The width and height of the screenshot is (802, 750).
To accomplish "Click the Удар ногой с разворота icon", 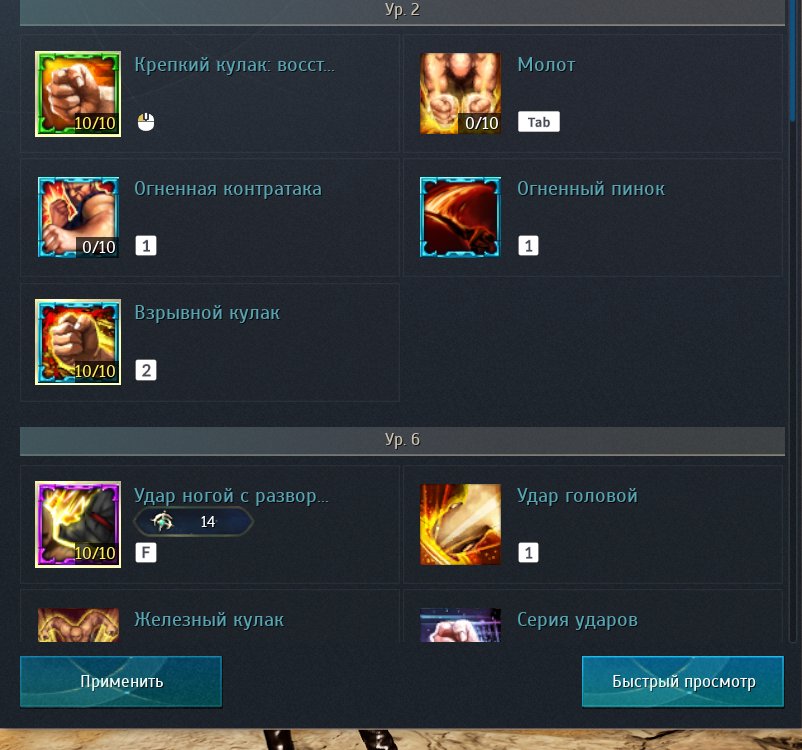I will click(78, 524).
